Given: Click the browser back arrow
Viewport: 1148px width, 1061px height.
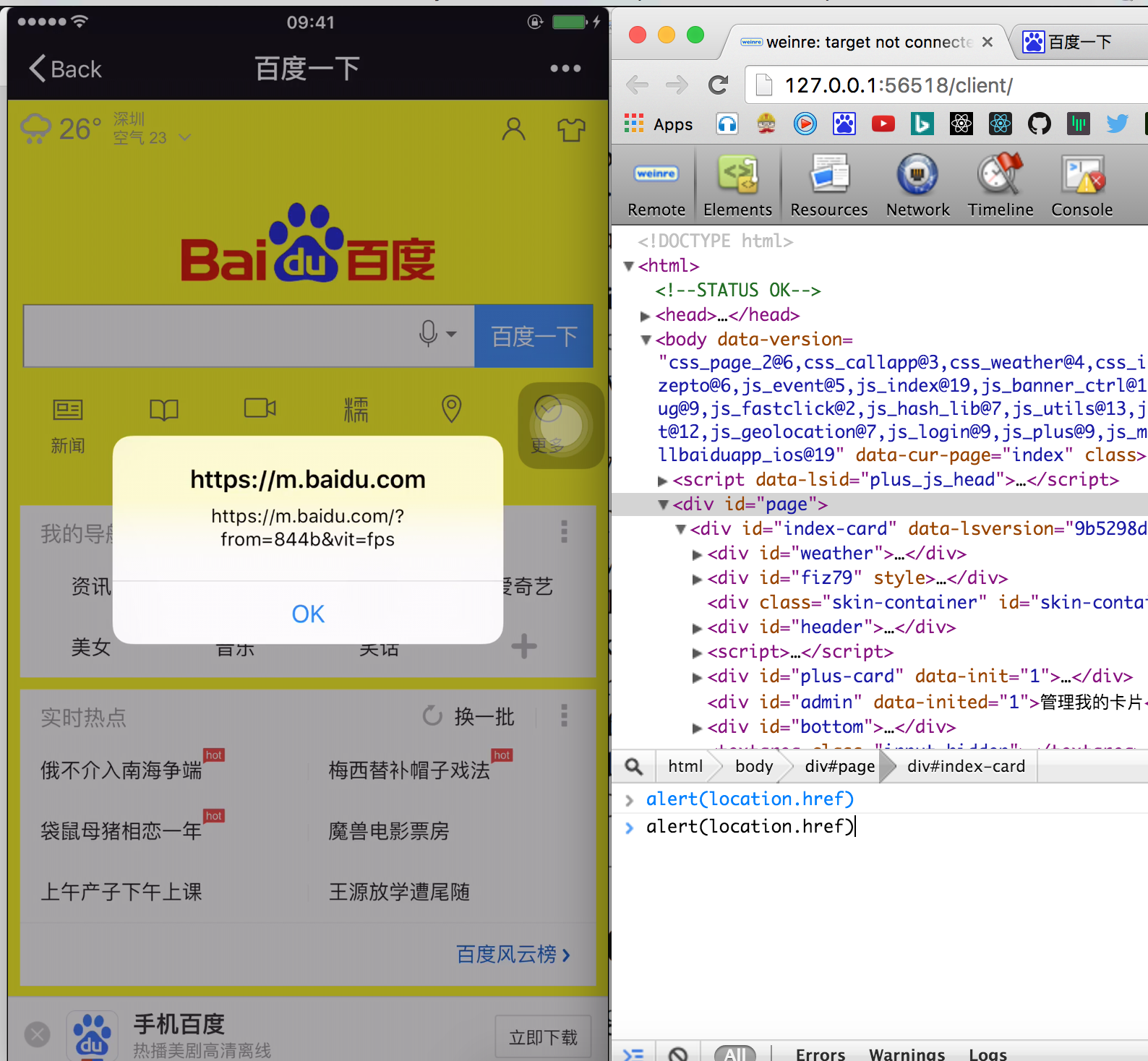Looking at the screenshot, I should (637, 85).
